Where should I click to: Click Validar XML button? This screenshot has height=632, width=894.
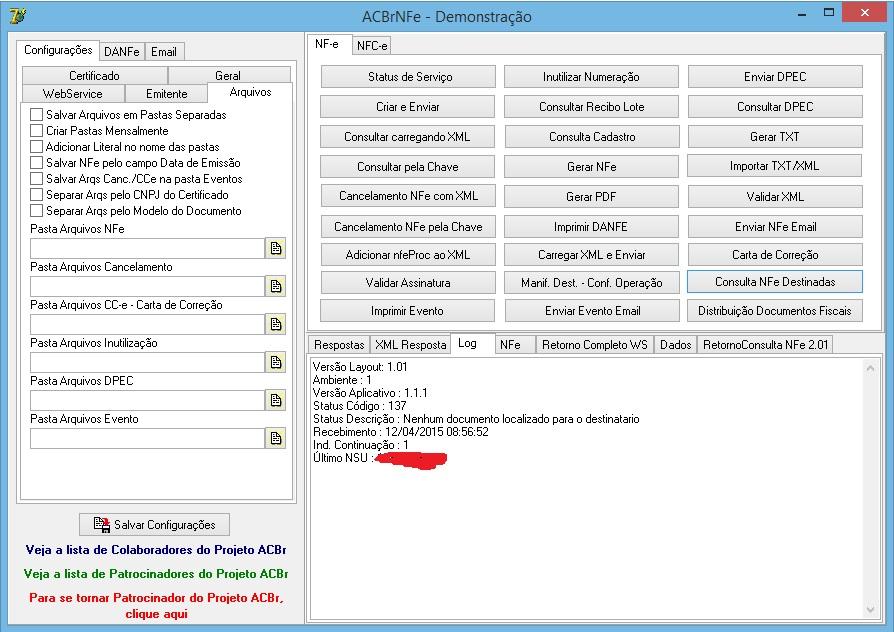click(x=775, y=196)
